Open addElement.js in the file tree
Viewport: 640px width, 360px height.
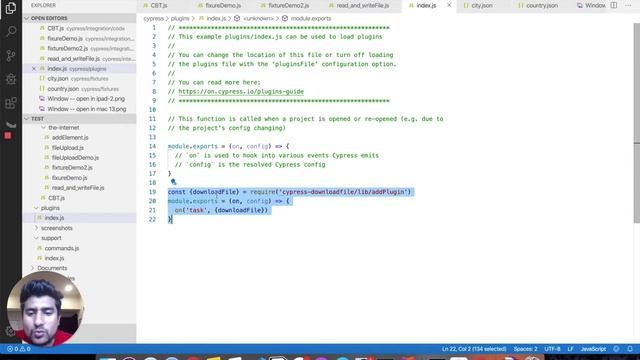point(70,138)
